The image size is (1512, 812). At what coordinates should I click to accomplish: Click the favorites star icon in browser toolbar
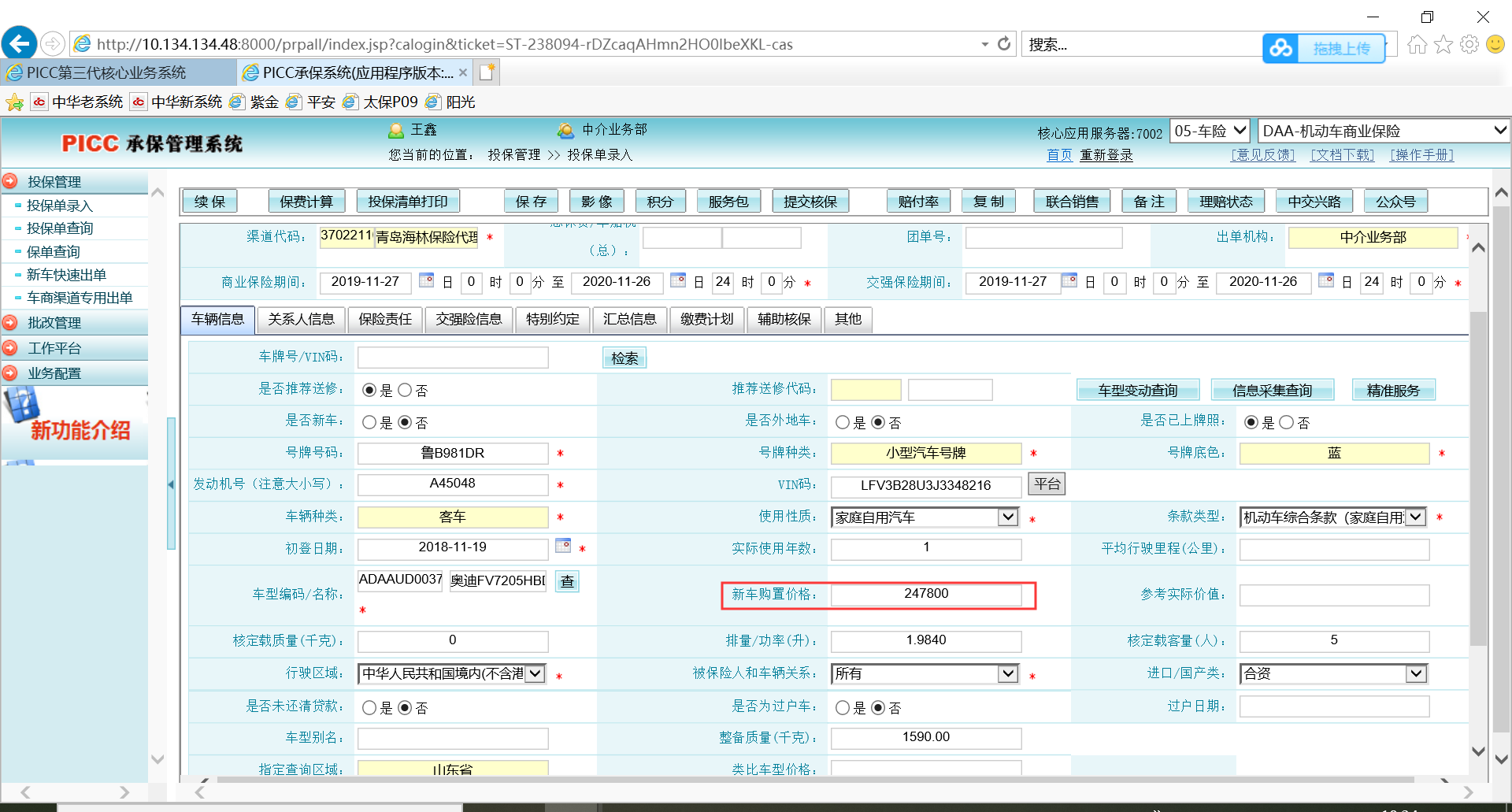pos(1443,44)
